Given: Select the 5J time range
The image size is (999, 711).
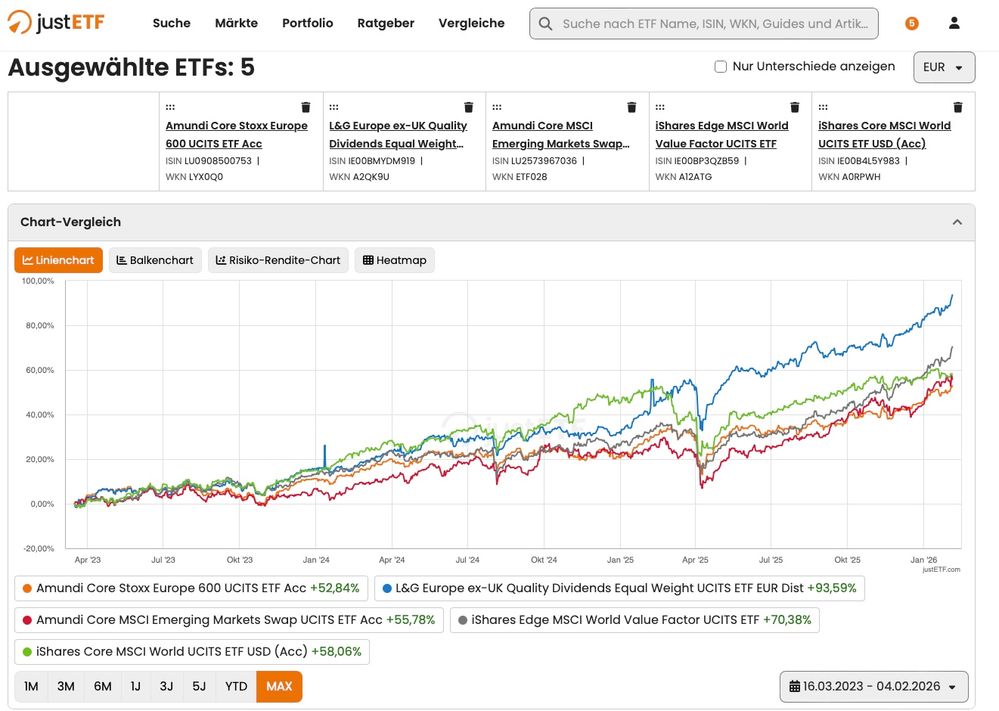Looking at the screenshot, I should (x=199, y=687).
